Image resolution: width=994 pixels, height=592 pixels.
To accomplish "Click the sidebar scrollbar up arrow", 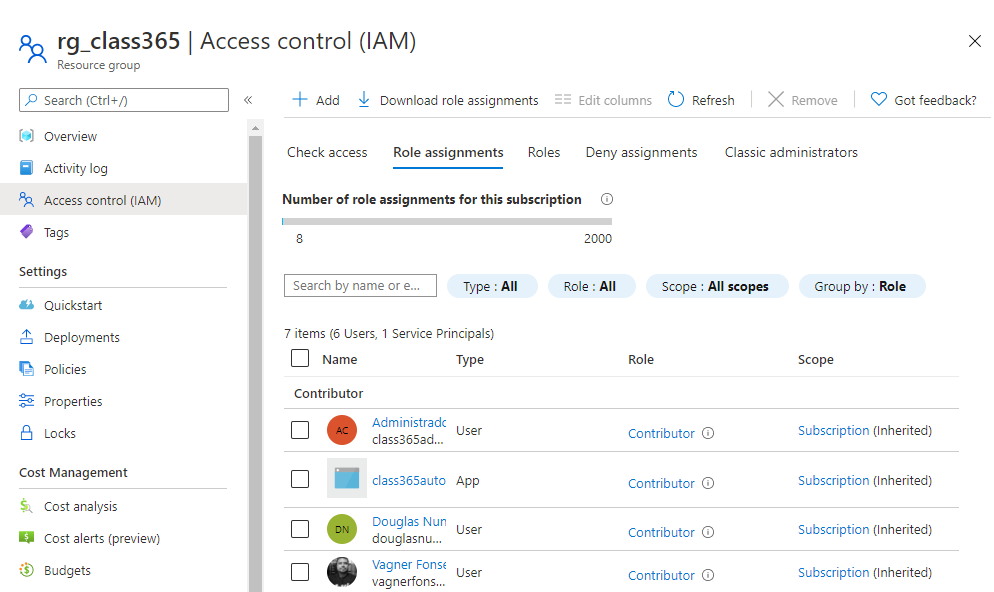I will coord(255,128).
